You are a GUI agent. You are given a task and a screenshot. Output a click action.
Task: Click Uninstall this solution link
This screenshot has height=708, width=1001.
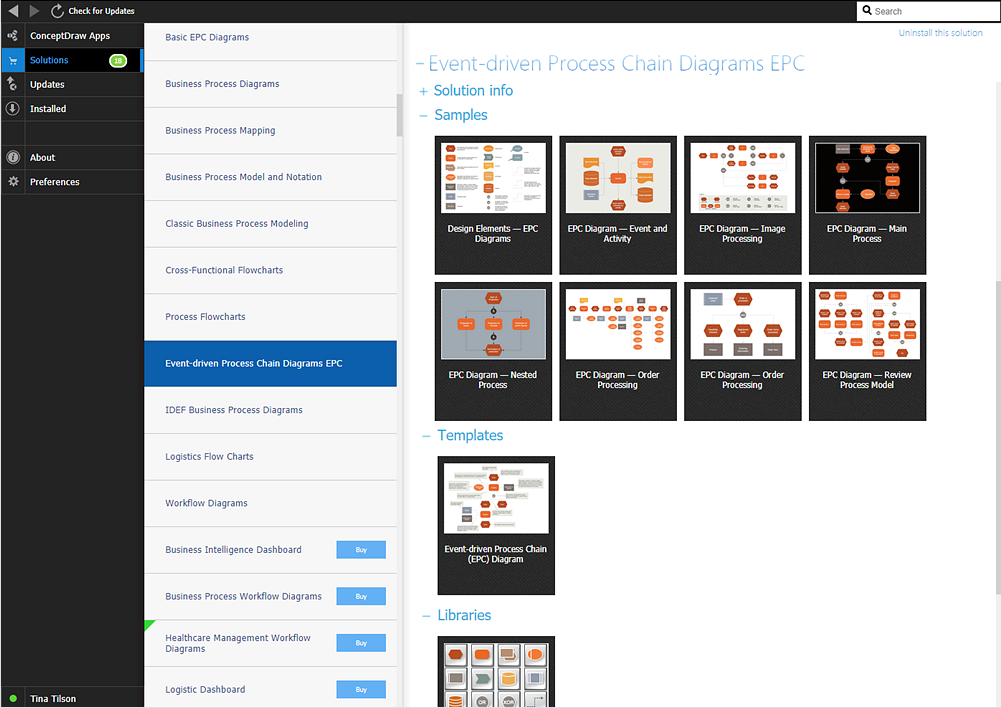pyautogui.click(x=940, y=33)
